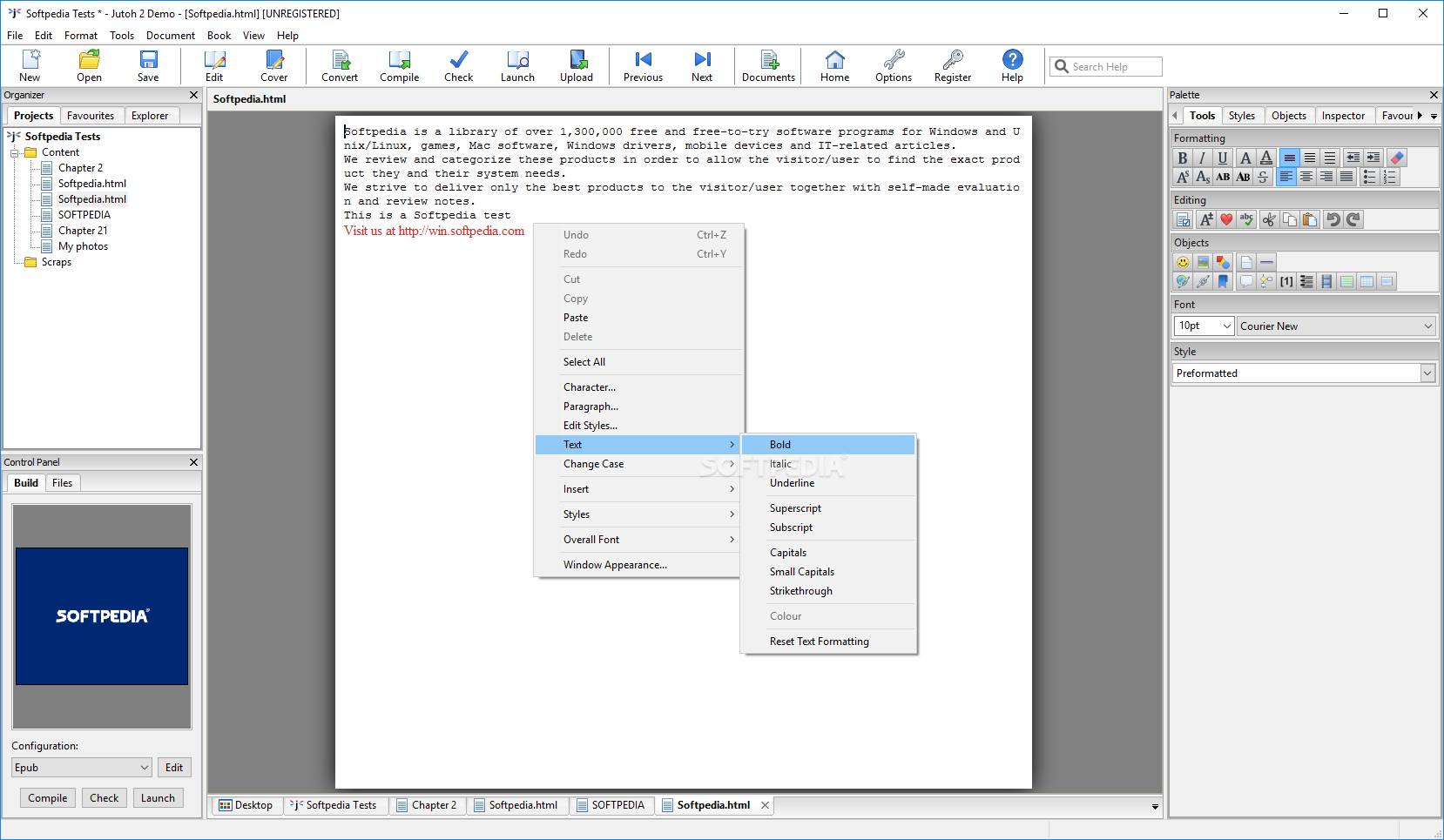Image resolution: width=1444 pixels, height=840 pixels.
Task: Insert a bookmark with the blue bookmark icon
Action: point(1223,281)
